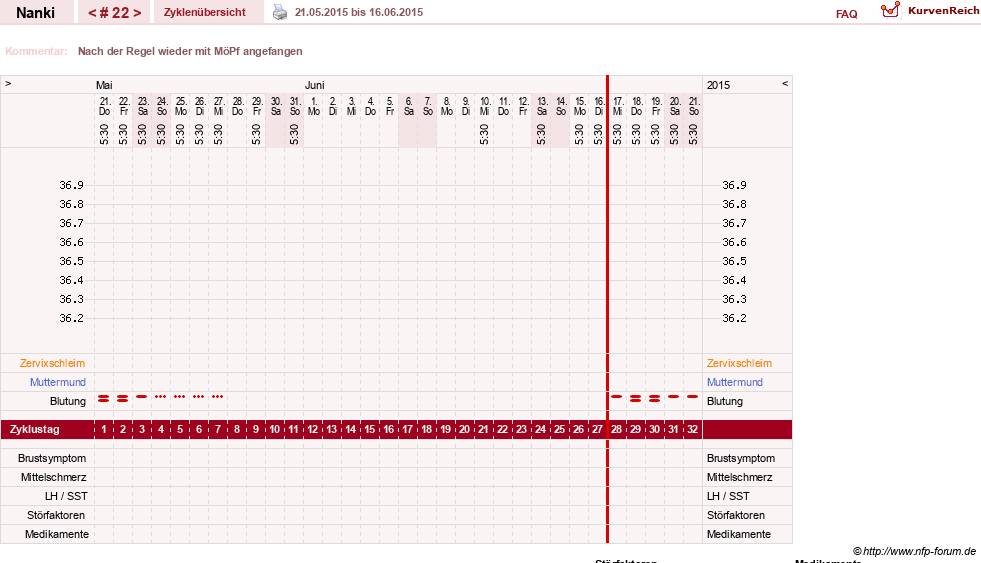
Task: Click the Juni month header
Action: coord(315,85)
